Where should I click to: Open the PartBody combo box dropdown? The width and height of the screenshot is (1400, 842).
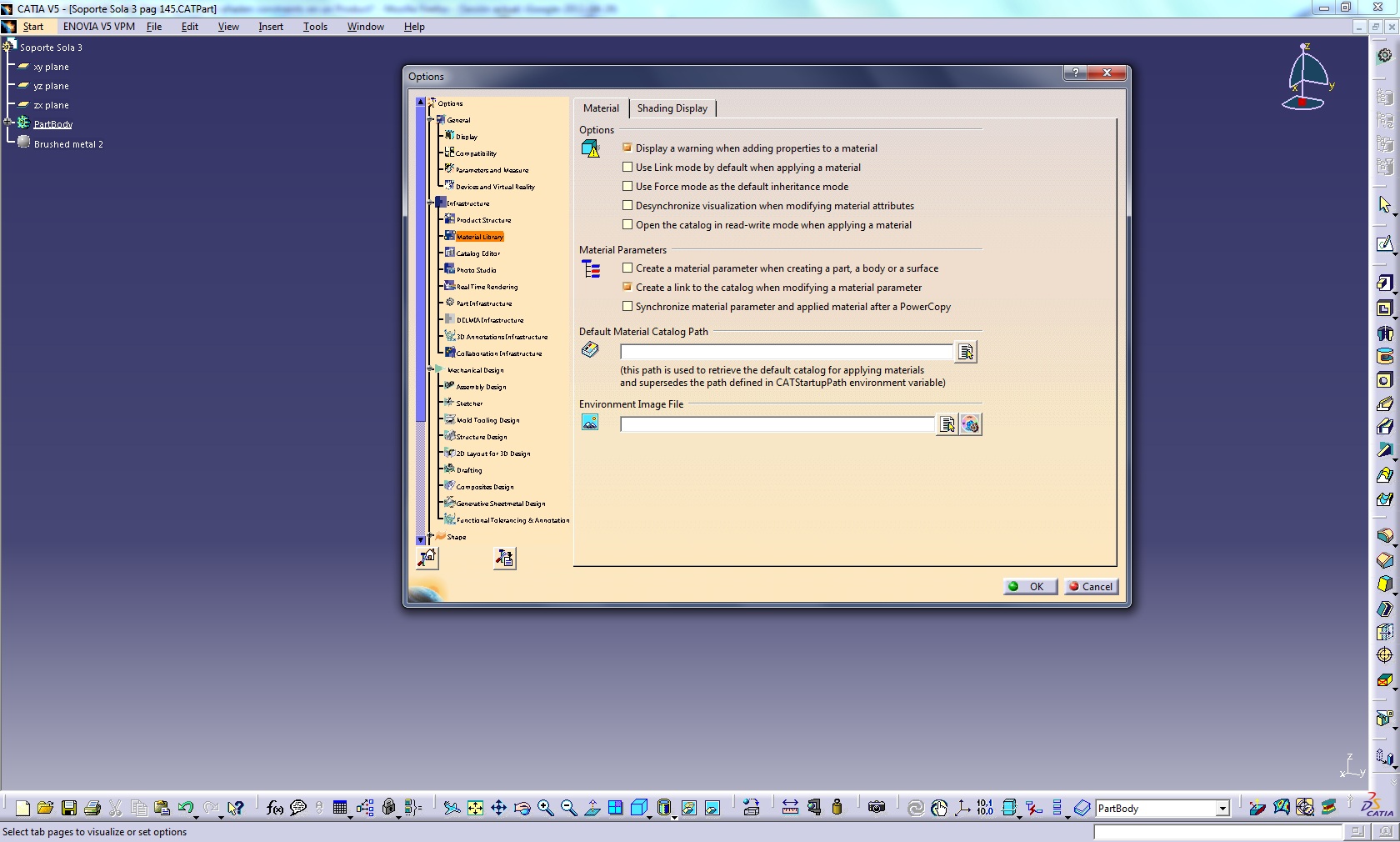tap(1222, 808)
